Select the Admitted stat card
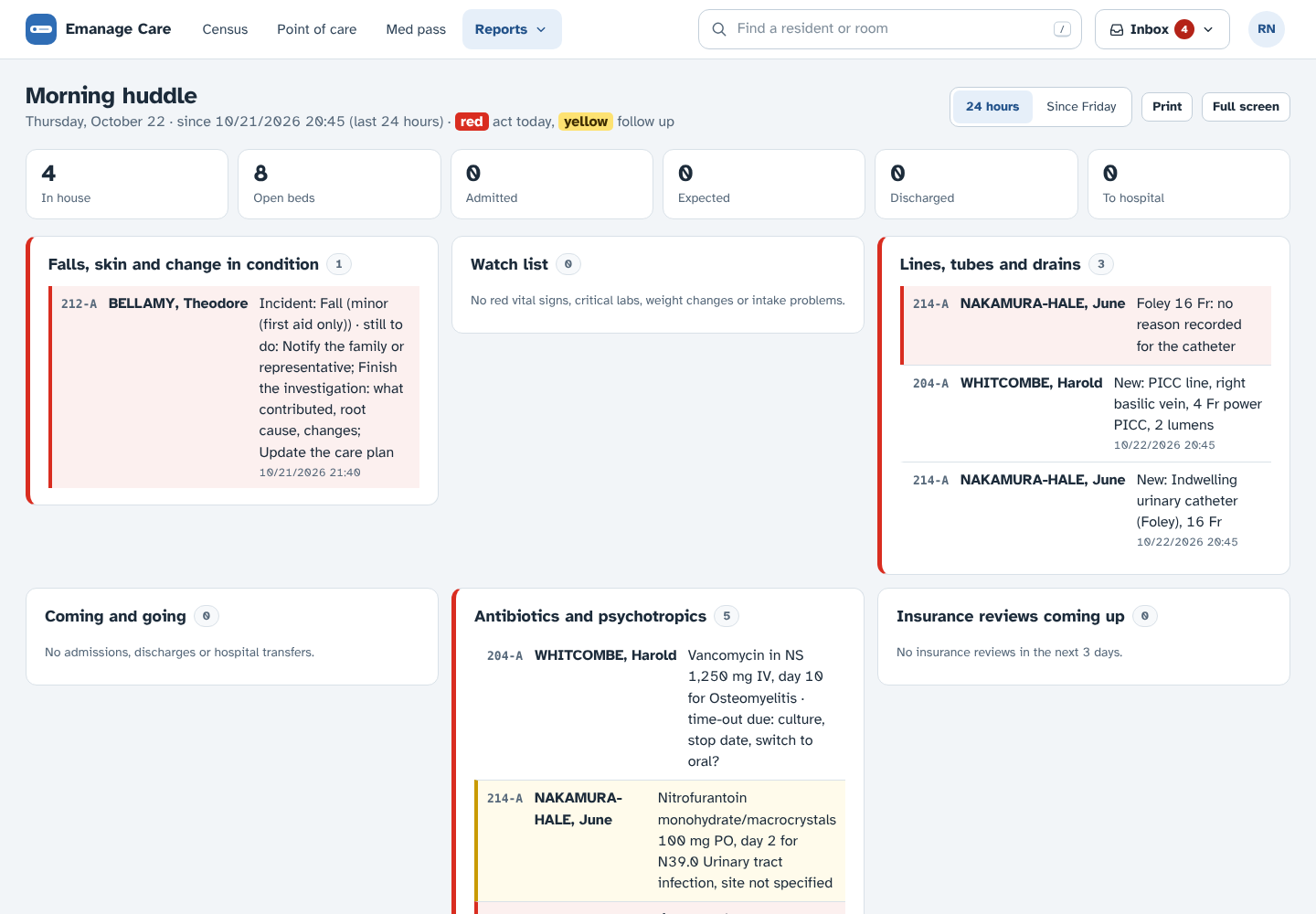The height and width of the screenshot is (914, 1316). 552,184
